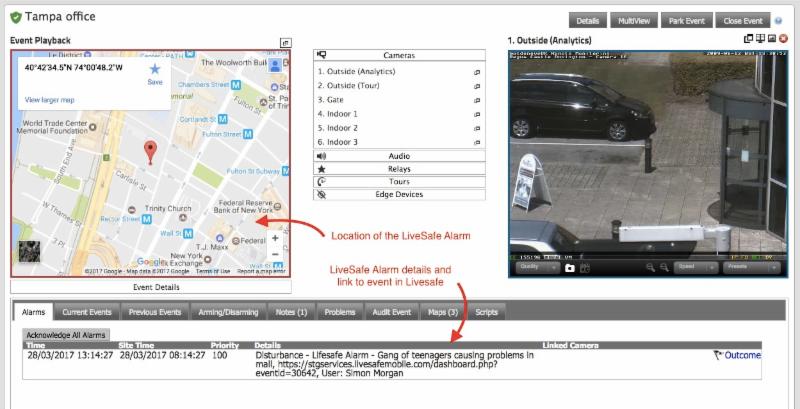Screen dimensions: 800x409
Task: Close the camera view with red X icon
Action: tap(783, 38)
